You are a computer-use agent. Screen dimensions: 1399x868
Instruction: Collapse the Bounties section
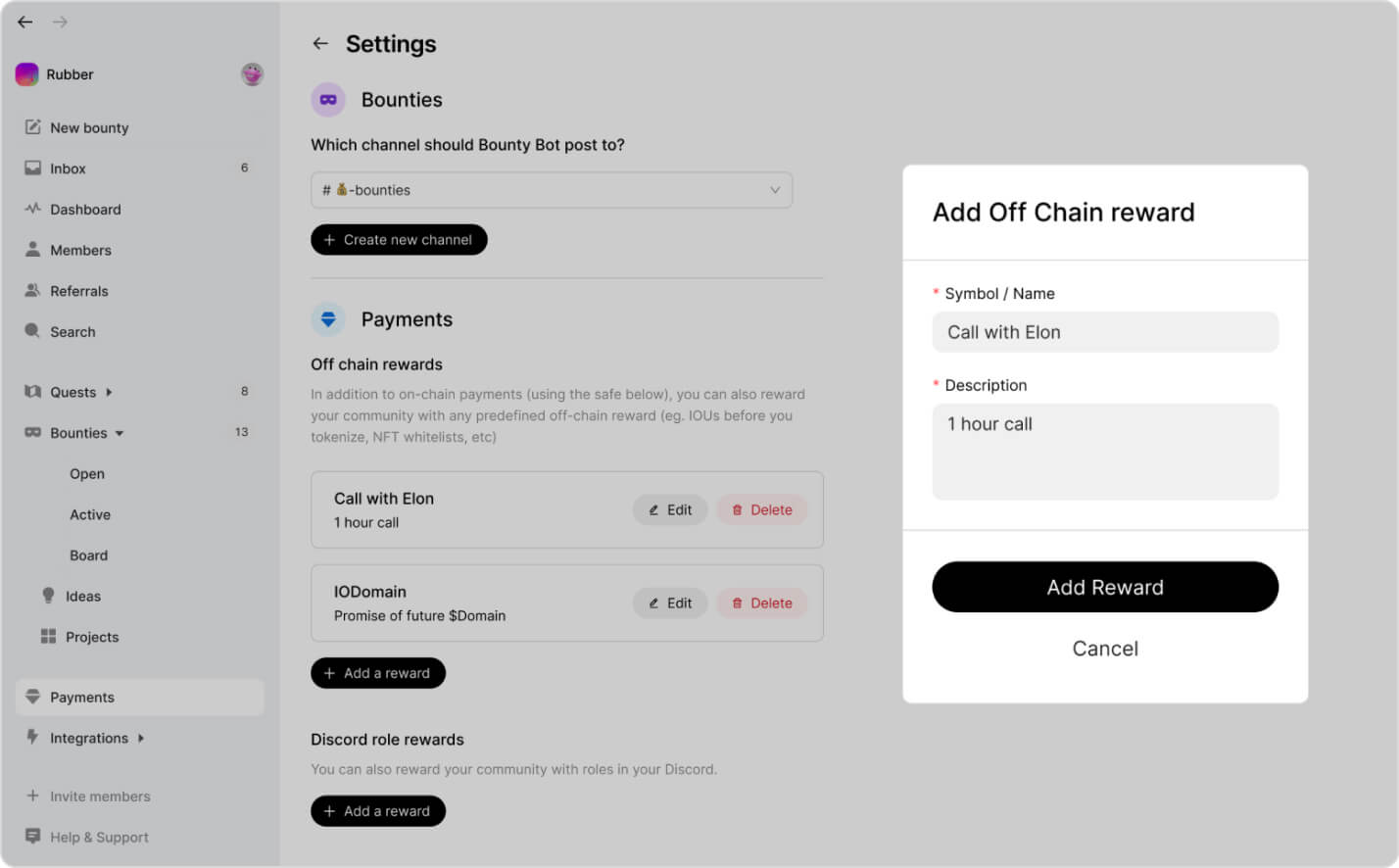point(120,433)
